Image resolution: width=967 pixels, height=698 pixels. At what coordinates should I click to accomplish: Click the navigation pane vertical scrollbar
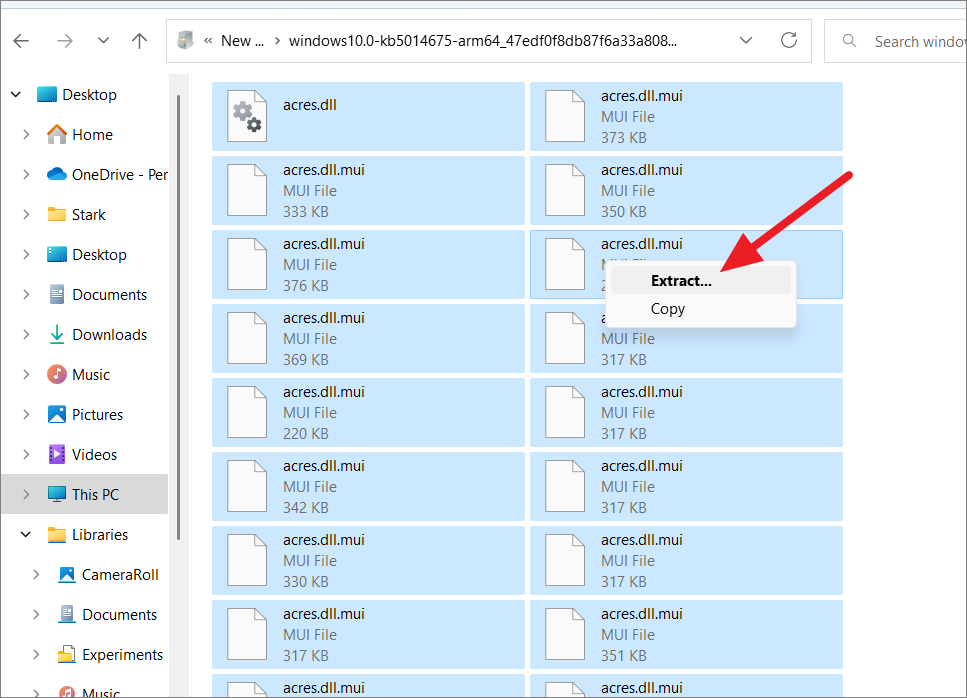pos(178,318)
